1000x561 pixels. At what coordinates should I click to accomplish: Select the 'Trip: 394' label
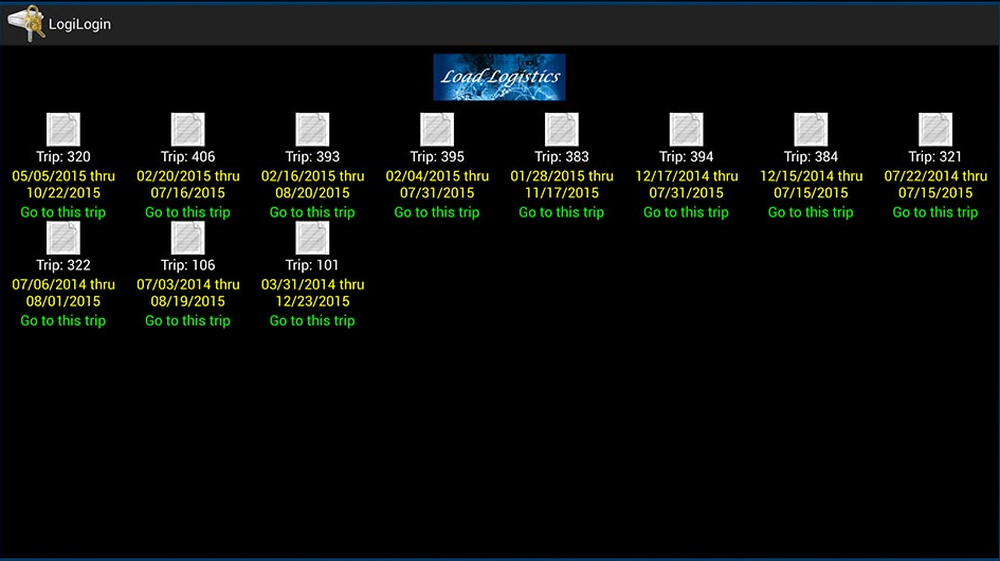(x=686, y=157)
